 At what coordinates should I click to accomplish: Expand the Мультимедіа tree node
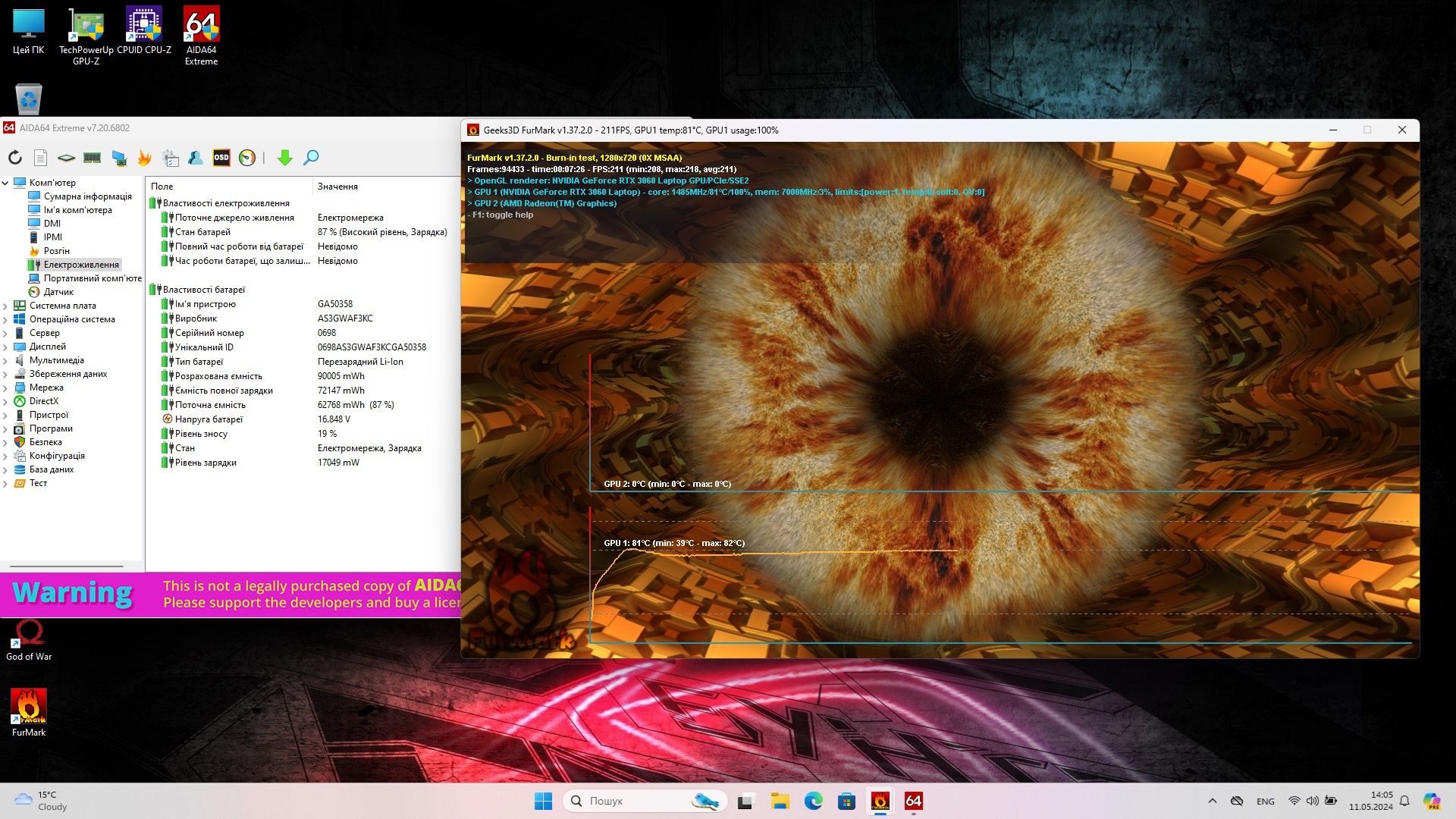5,360
